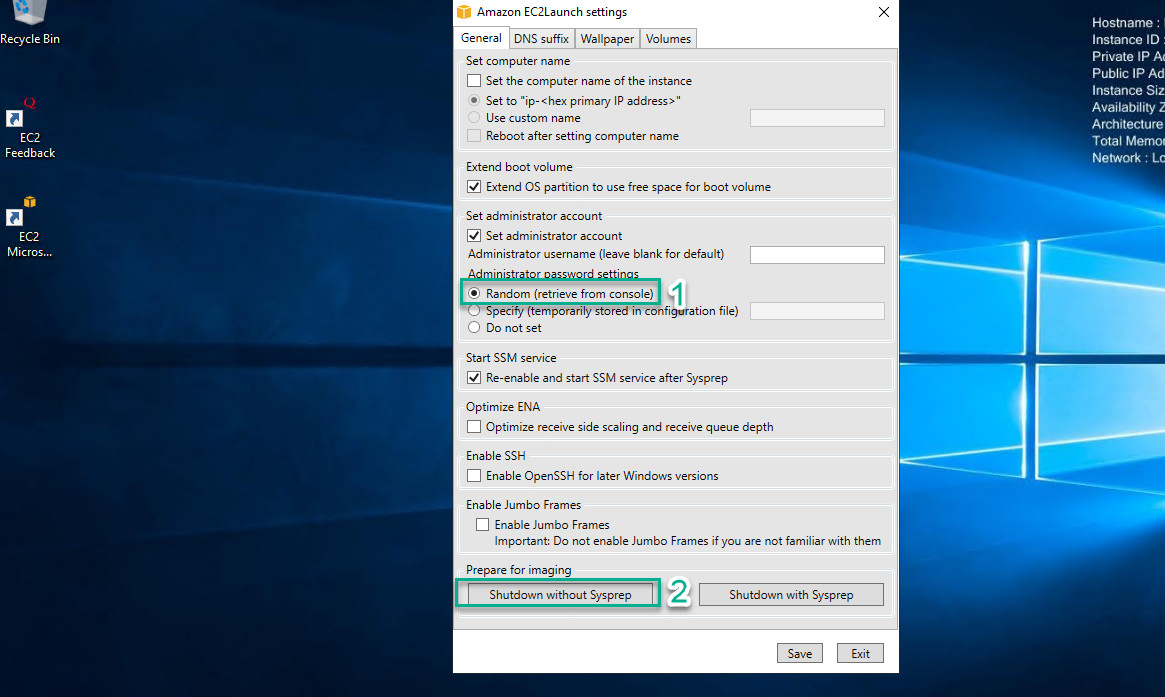The image size is (1165, 697).
Task: Switch to the General tab
Action: [481, 38]
